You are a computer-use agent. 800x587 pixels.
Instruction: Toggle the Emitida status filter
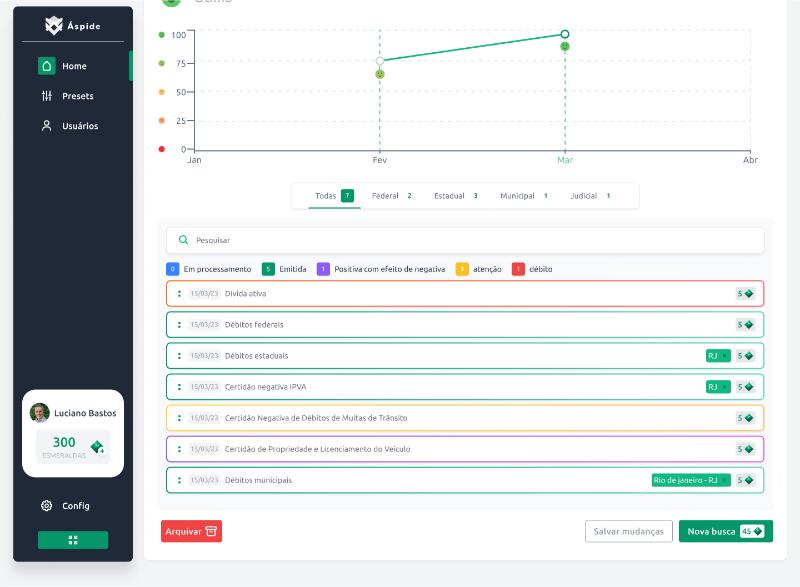(x=284, y=269)
